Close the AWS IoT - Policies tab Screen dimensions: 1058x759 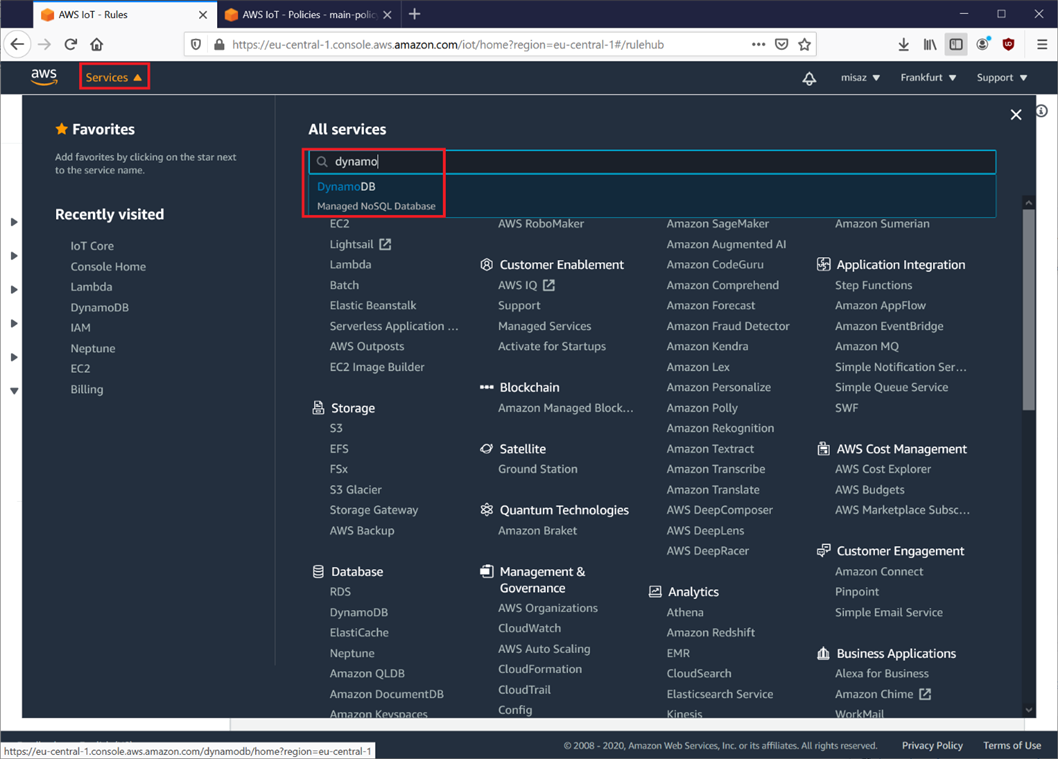pyautogui.click(x=387, y=15)
